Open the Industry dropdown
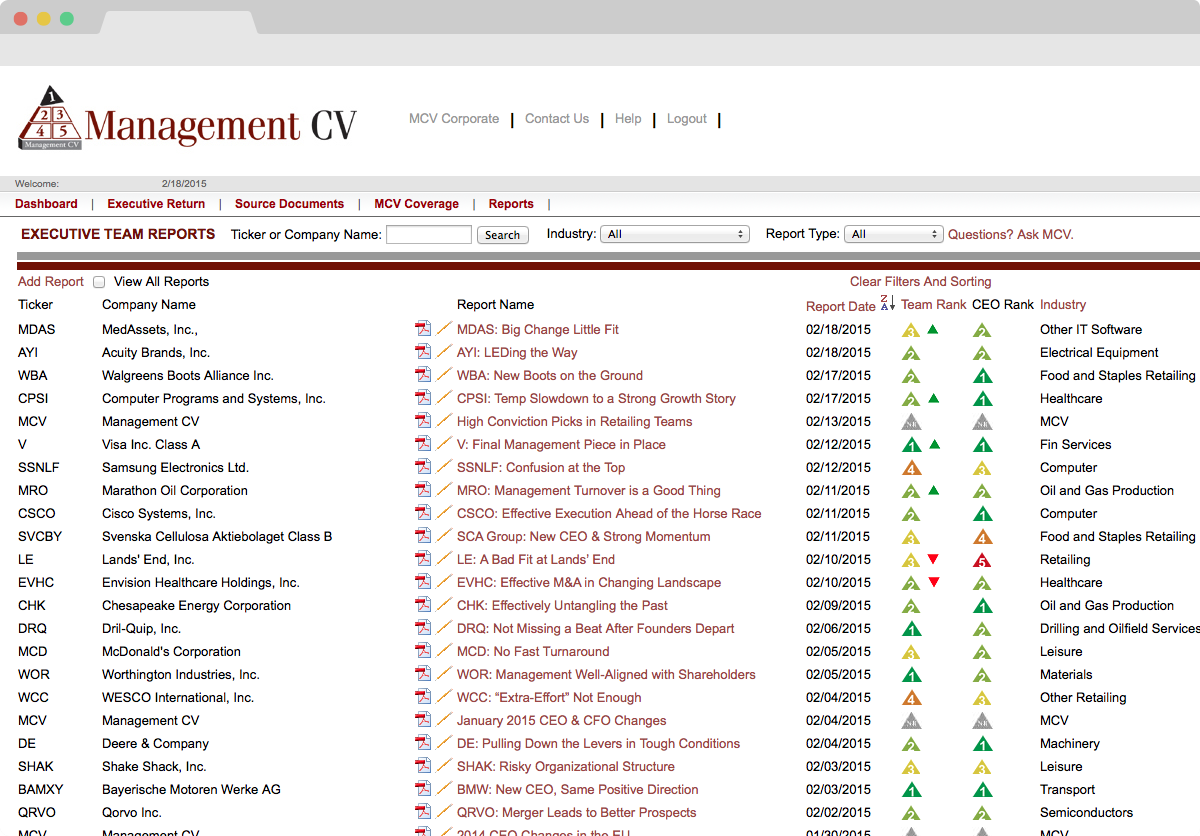Viewport: 1200px width, 836px height. (x=674, y=233)
